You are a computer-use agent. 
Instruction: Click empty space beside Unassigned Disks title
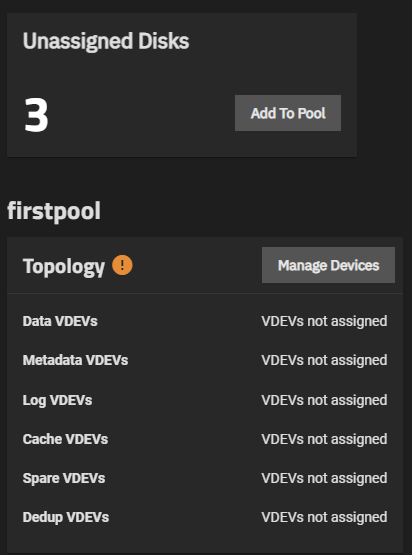coord(273,41)
